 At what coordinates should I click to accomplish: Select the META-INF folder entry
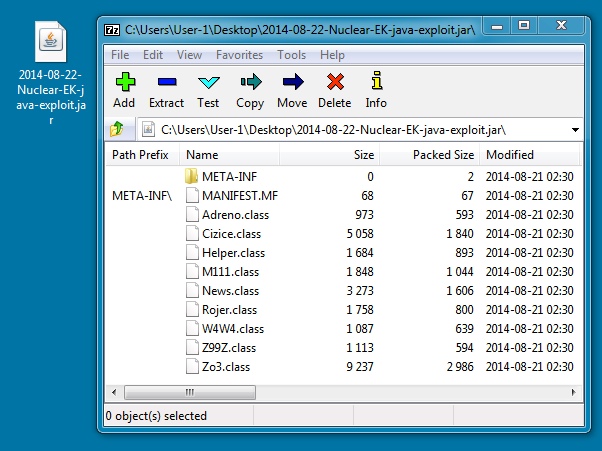[x=229, y=177]
